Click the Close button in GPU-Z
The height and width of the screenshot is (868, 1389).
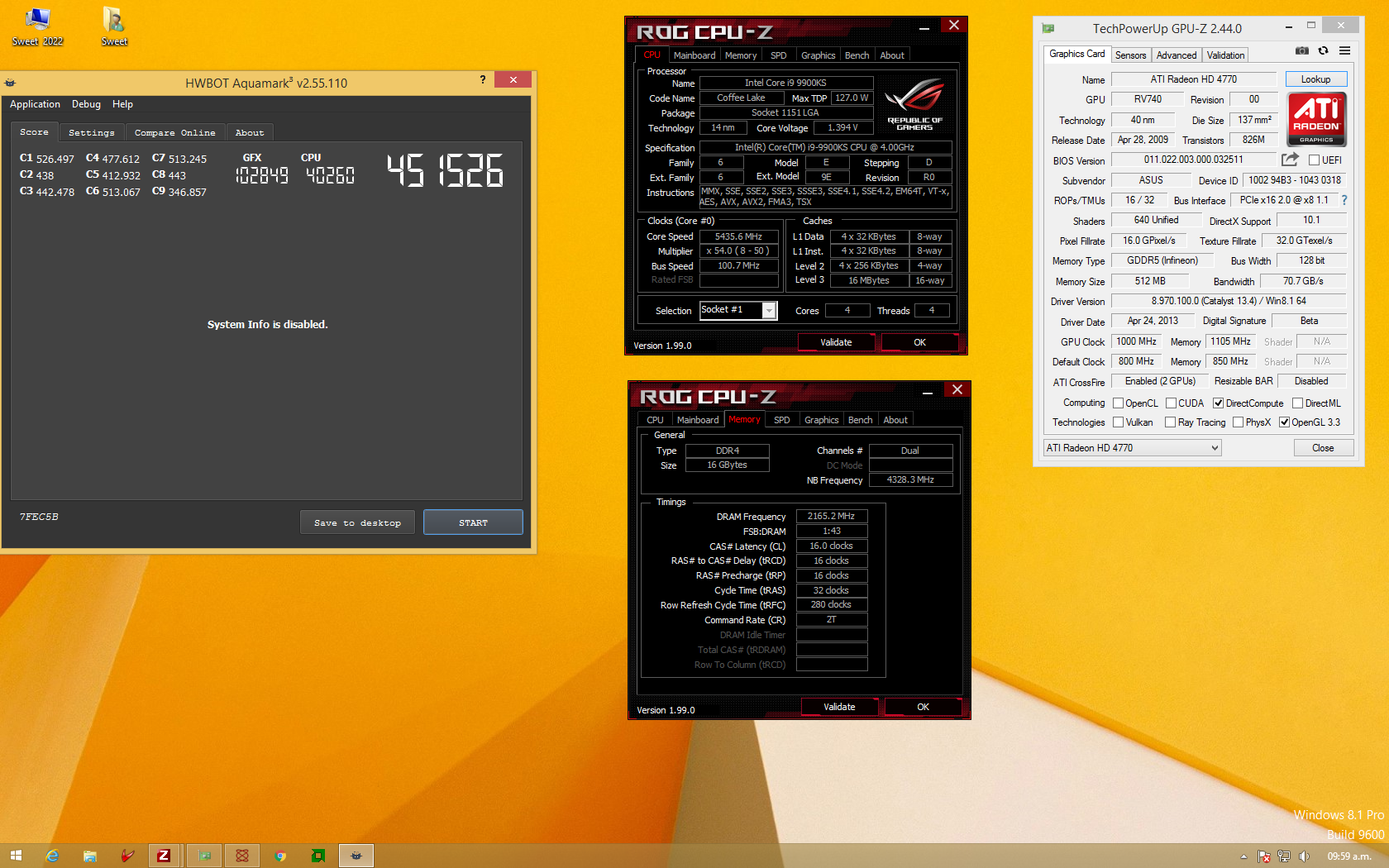[x=1323, y=448]
